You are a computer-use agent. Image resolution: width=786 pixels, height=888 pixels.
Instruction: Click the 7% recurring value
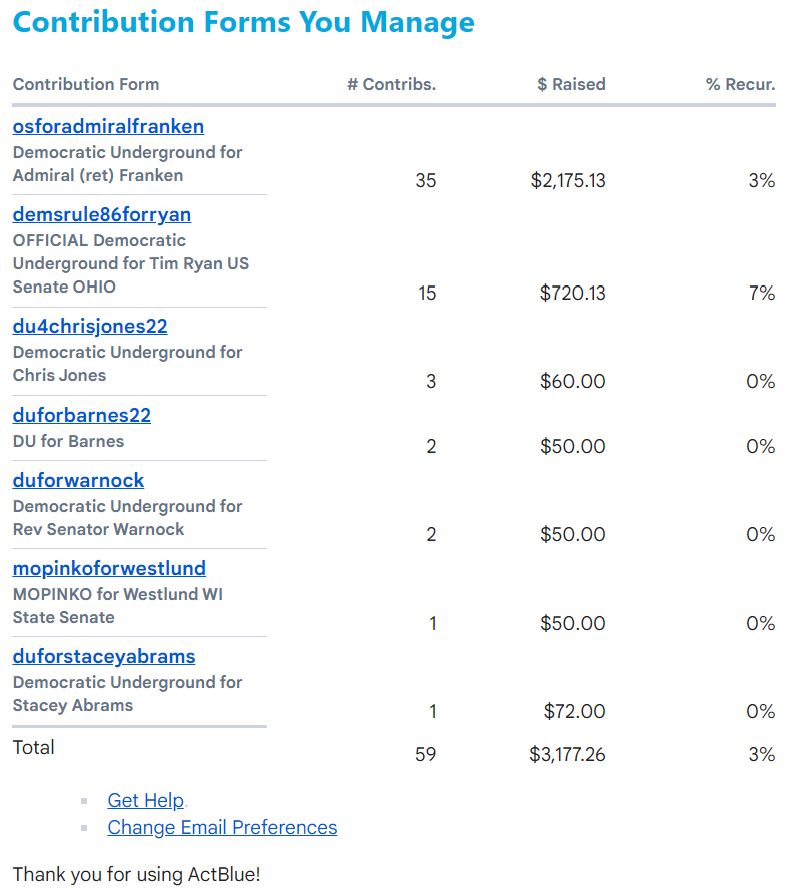pos(761,293)
